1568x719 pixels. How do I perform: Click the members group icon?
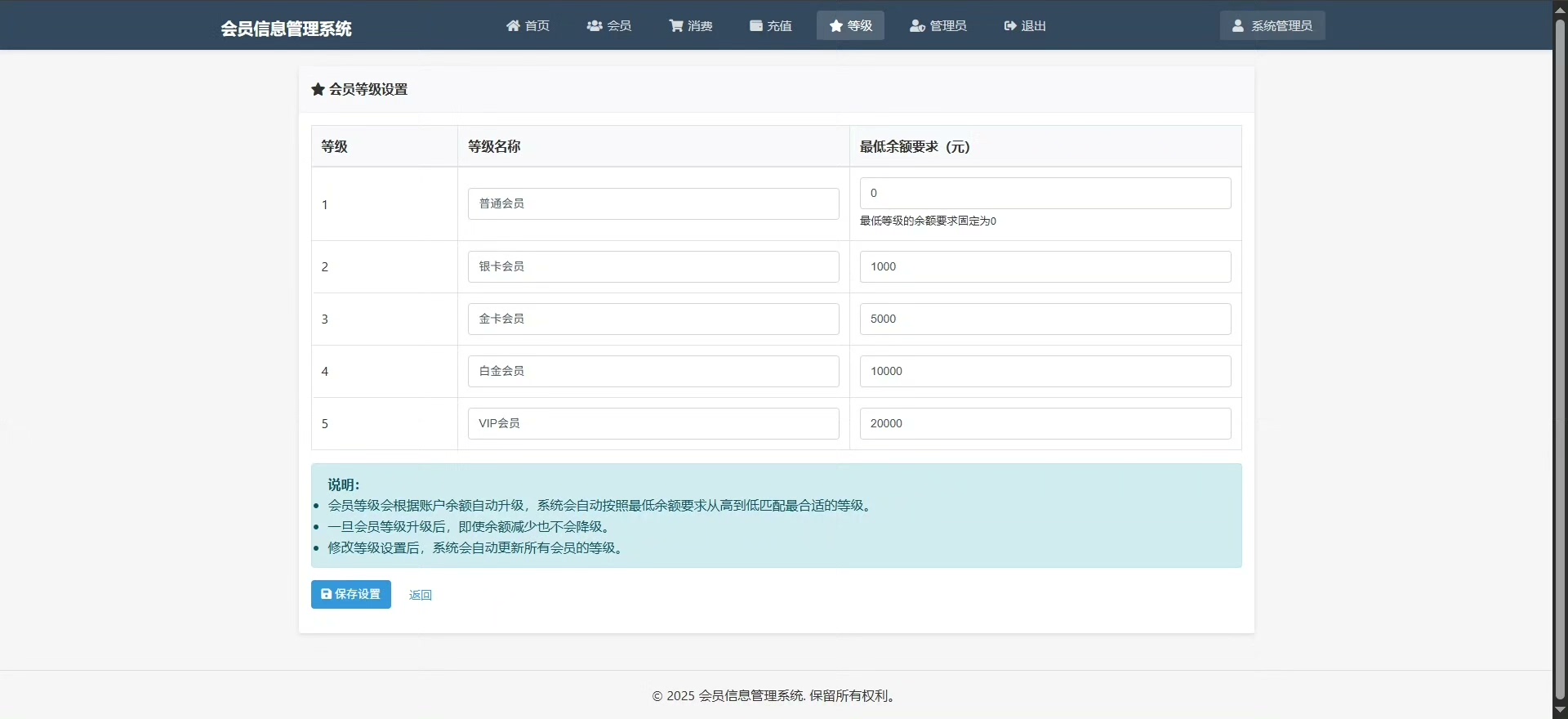pyautogui.click(x=594, y=26)
